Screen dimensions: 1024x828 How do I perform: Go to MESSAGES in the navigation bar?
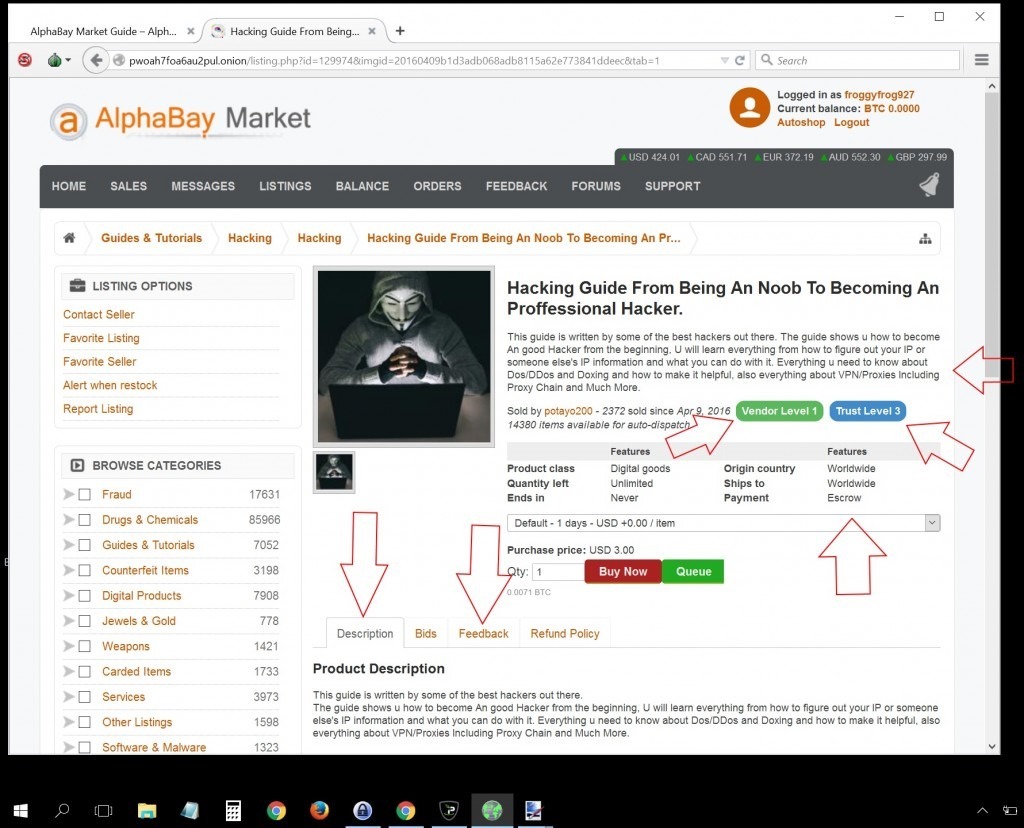(203, 186)
